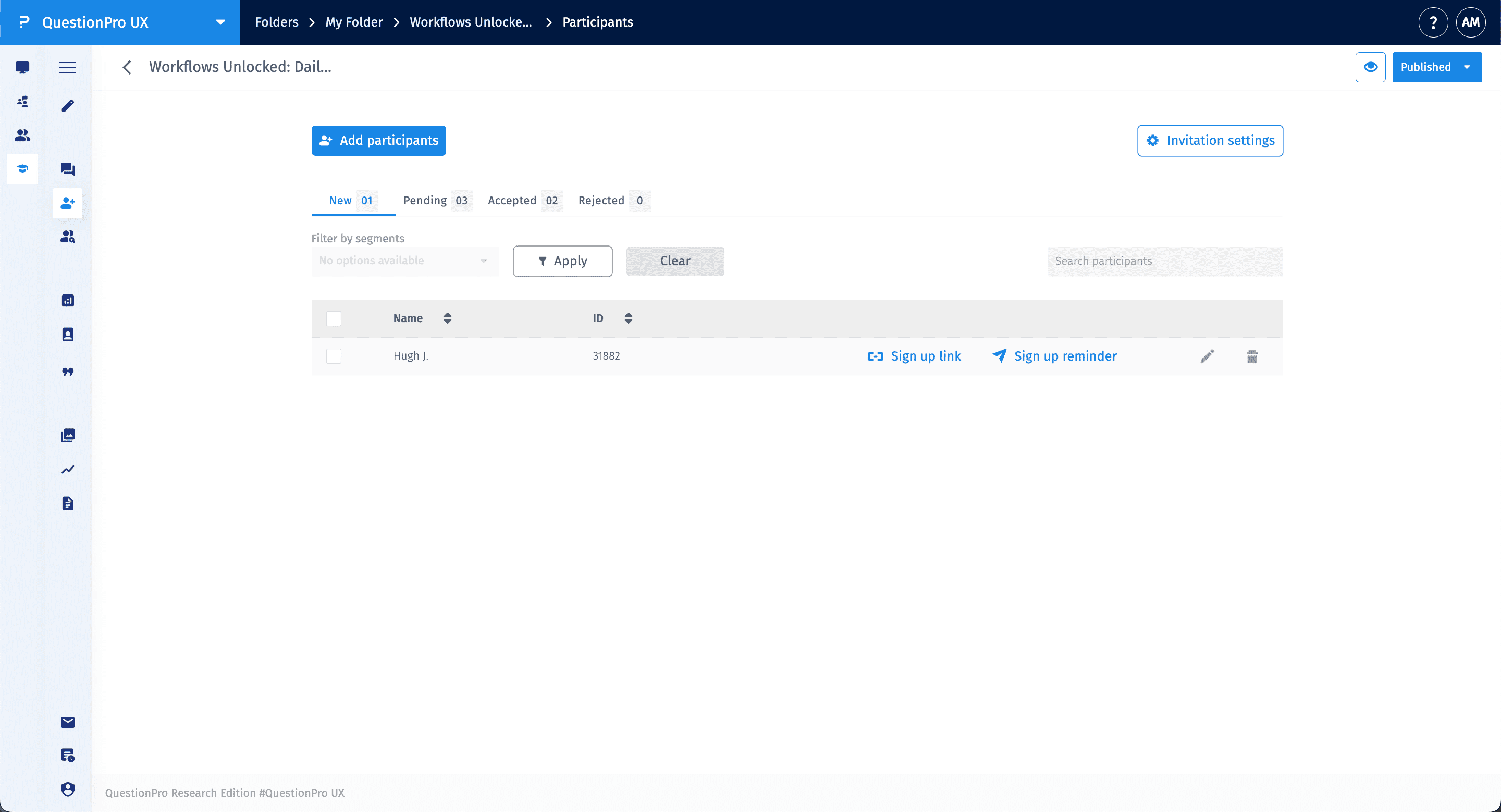Open the Filter by segments dropdown
The height and width of the screenshot is (812, 1501).
click(404, 261)
